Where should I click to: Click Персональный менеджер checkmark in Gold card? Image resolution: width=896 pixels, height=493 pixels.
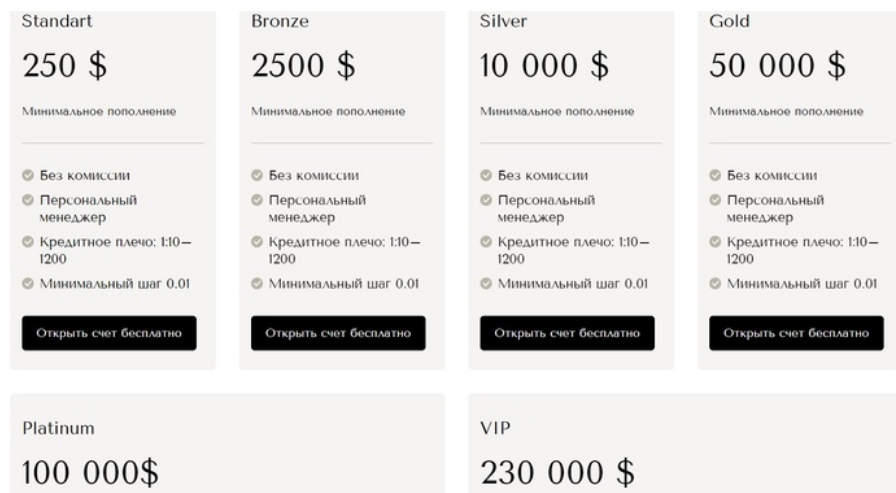[715, 200]
